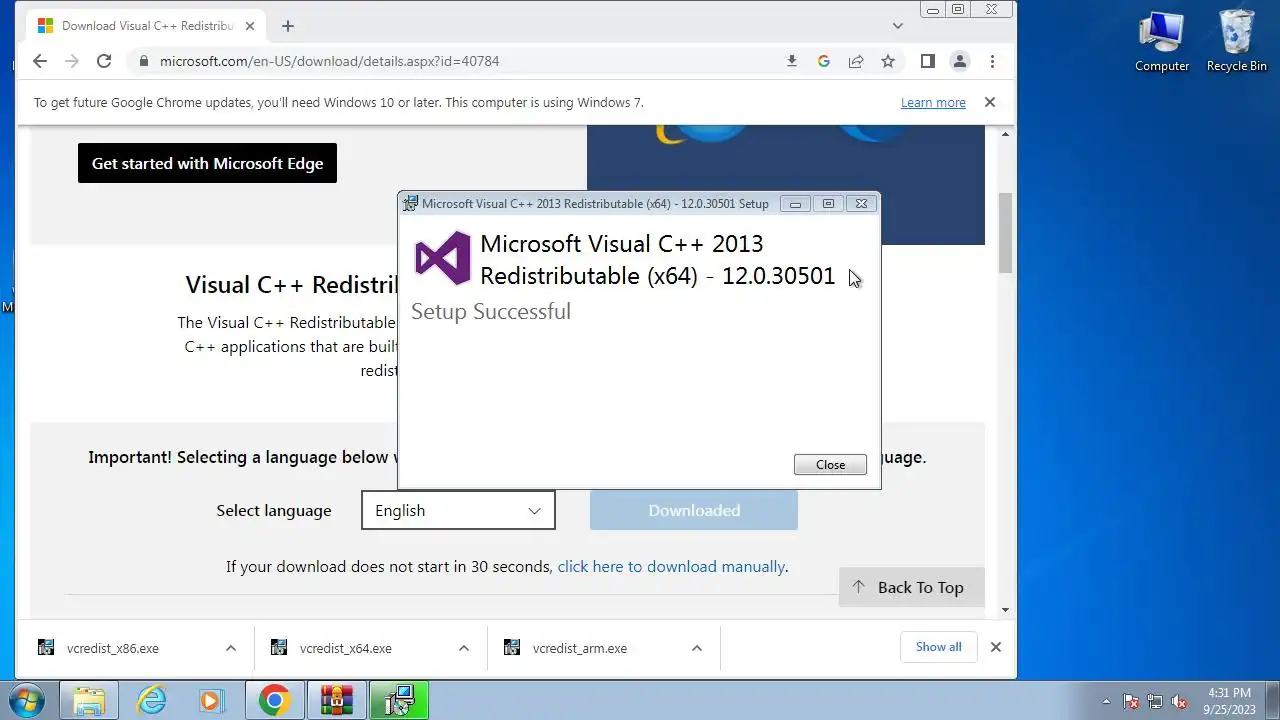Viewport: 1280px width, 720px height.
Task: Open the Chrome side panel
Action: coord(928,61)
